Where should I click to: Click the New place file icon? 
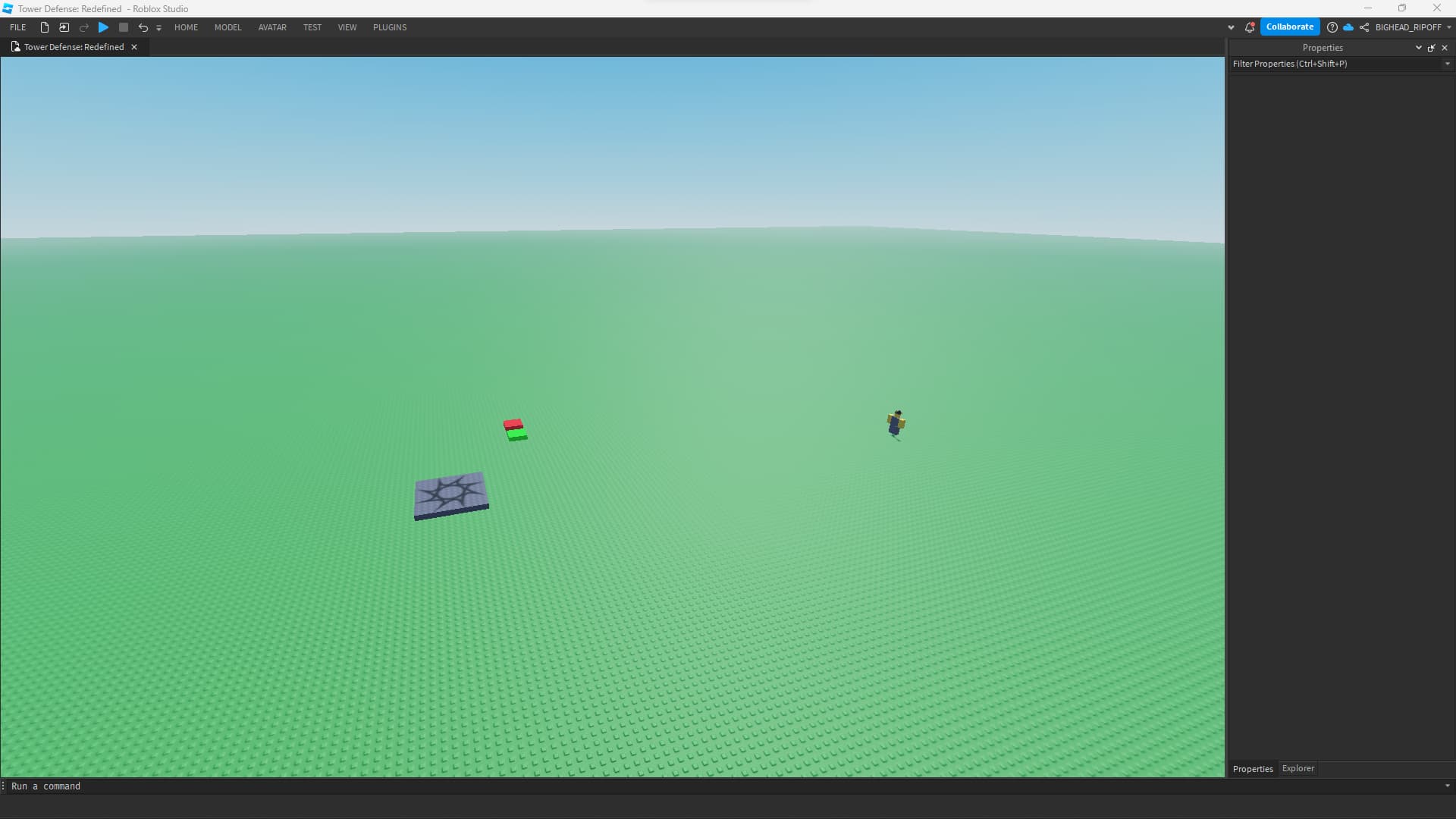point(44,27)
